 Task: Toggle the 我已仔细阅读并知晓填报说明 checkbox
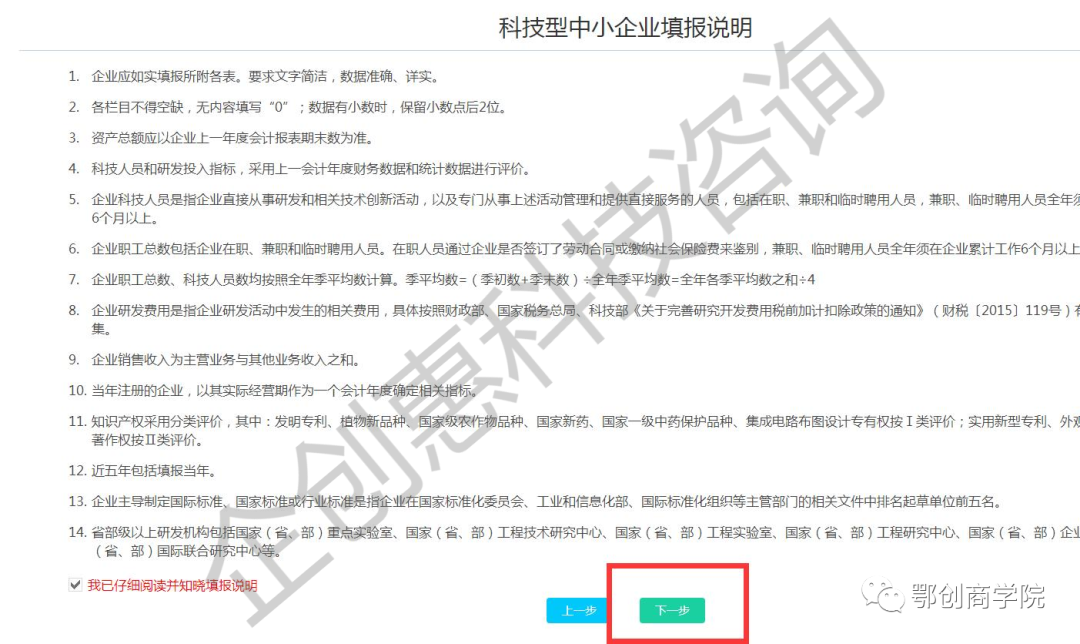click(75, 585)
